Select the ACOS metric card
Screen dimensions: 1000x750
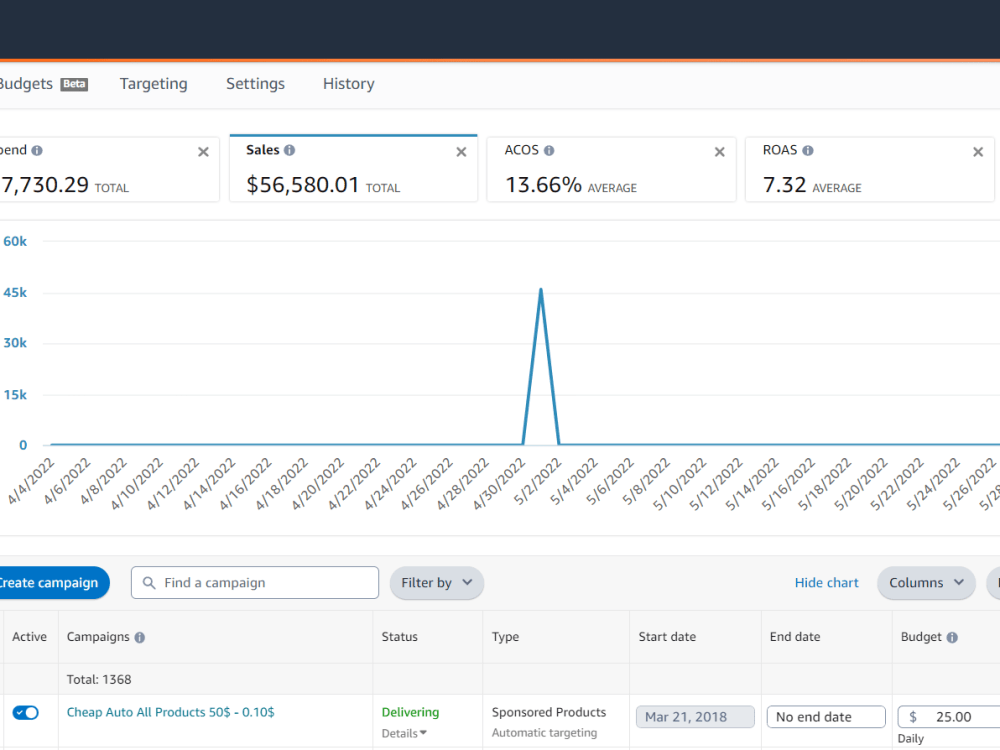tap(611, 170)
